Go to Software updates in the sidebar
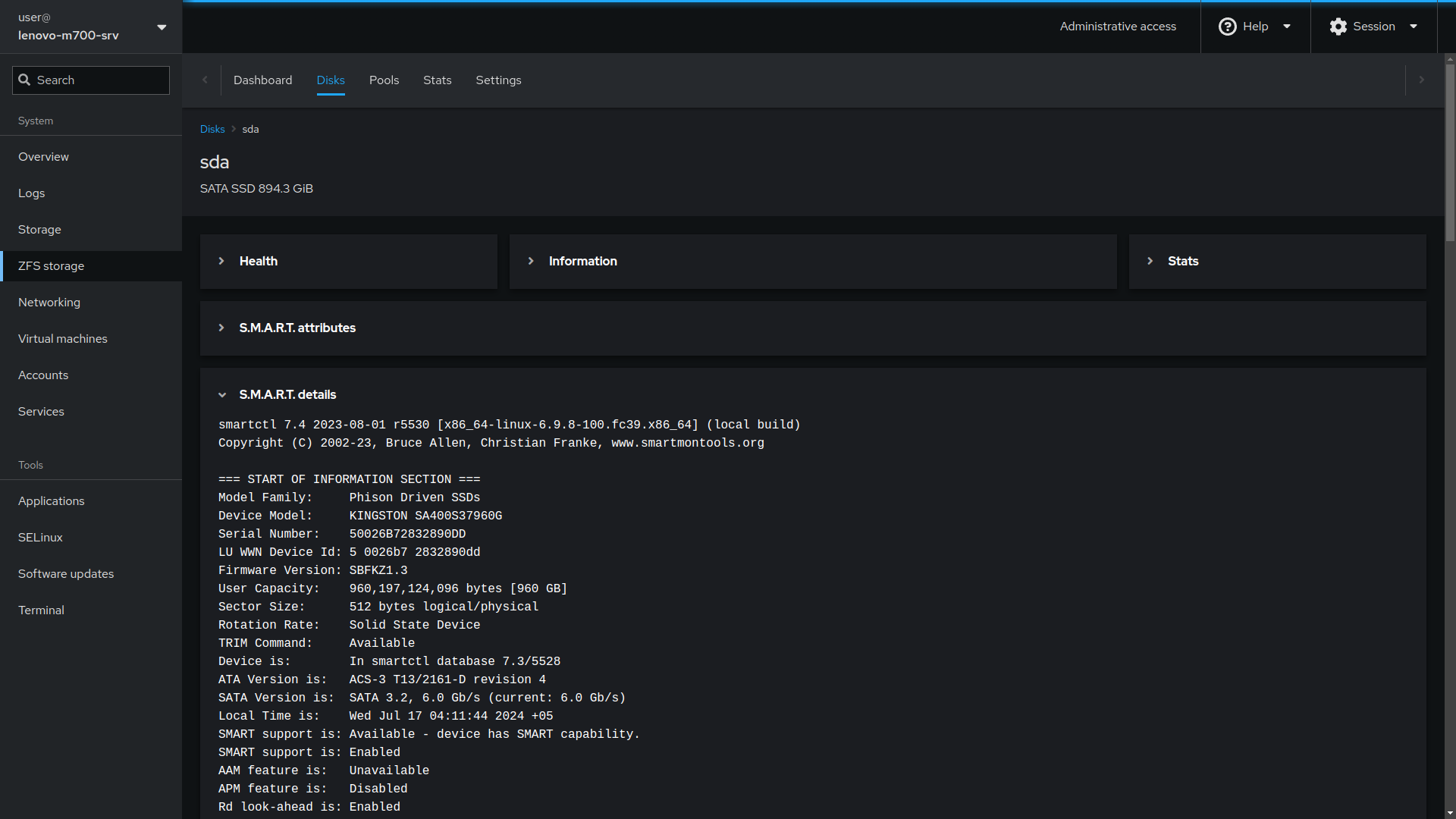 [91, 574]
